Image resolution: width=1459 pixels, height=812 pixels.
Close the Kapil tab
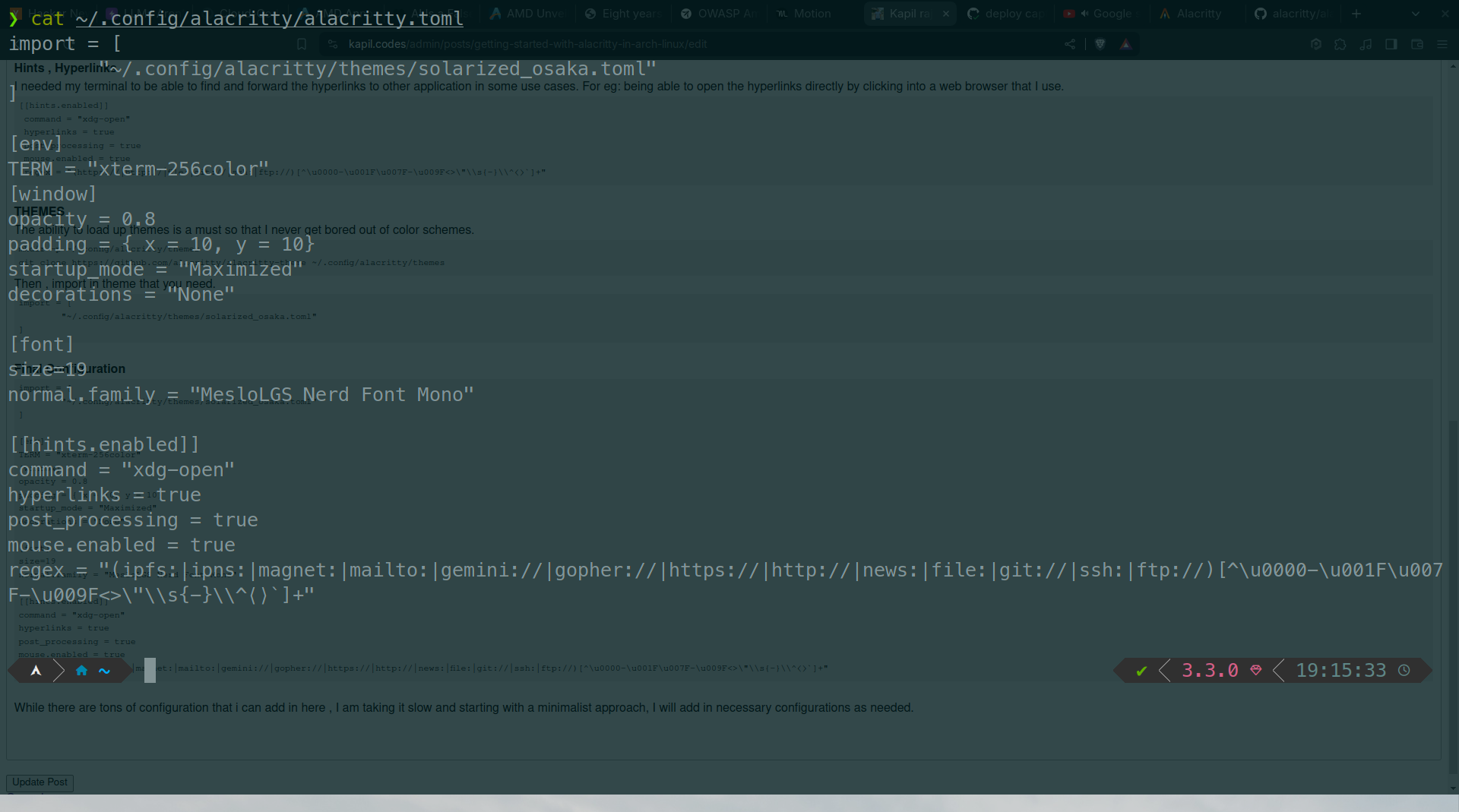click(946, 14)
